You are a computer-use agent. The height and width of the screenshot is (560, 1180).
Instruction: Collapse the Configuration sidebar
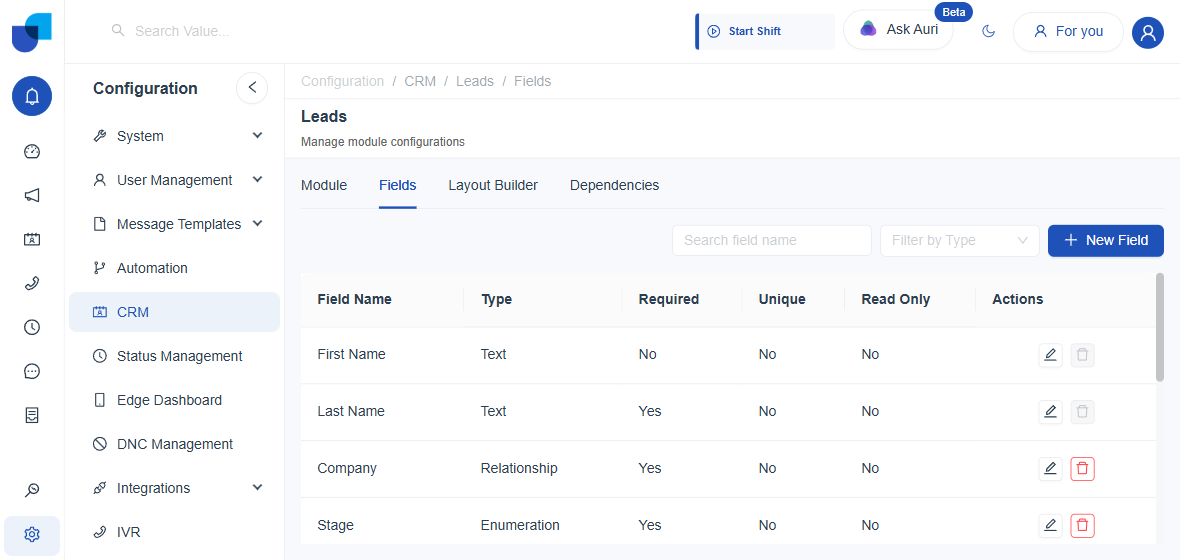(x=252, y=87)
